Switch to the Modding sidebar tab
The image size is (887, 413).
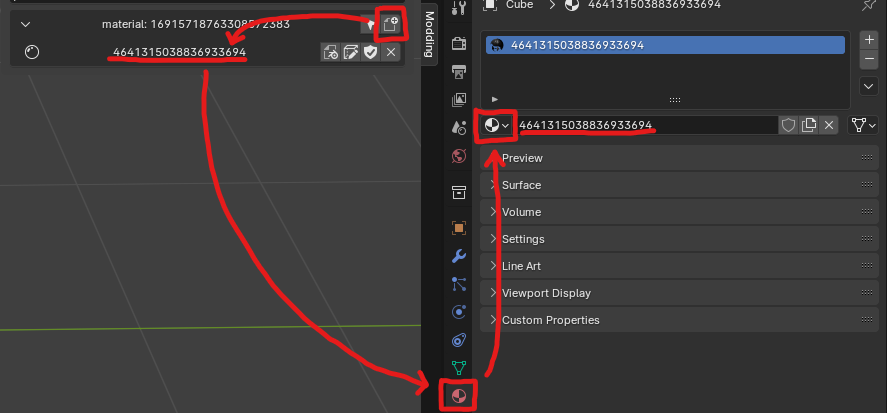(x=429, y=33)
